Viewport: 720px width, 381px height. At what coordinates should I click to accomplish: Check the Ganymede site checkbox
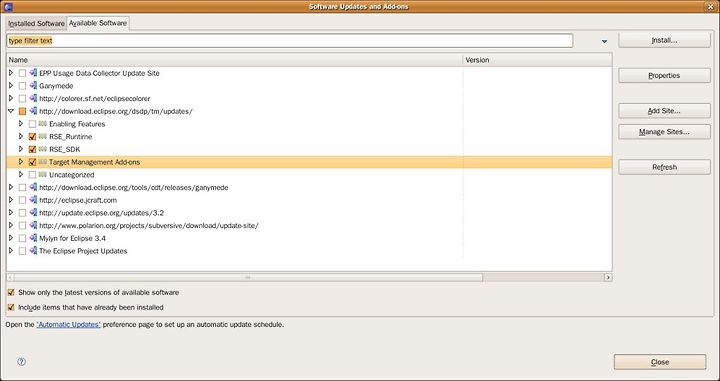(x=22, y=86)
